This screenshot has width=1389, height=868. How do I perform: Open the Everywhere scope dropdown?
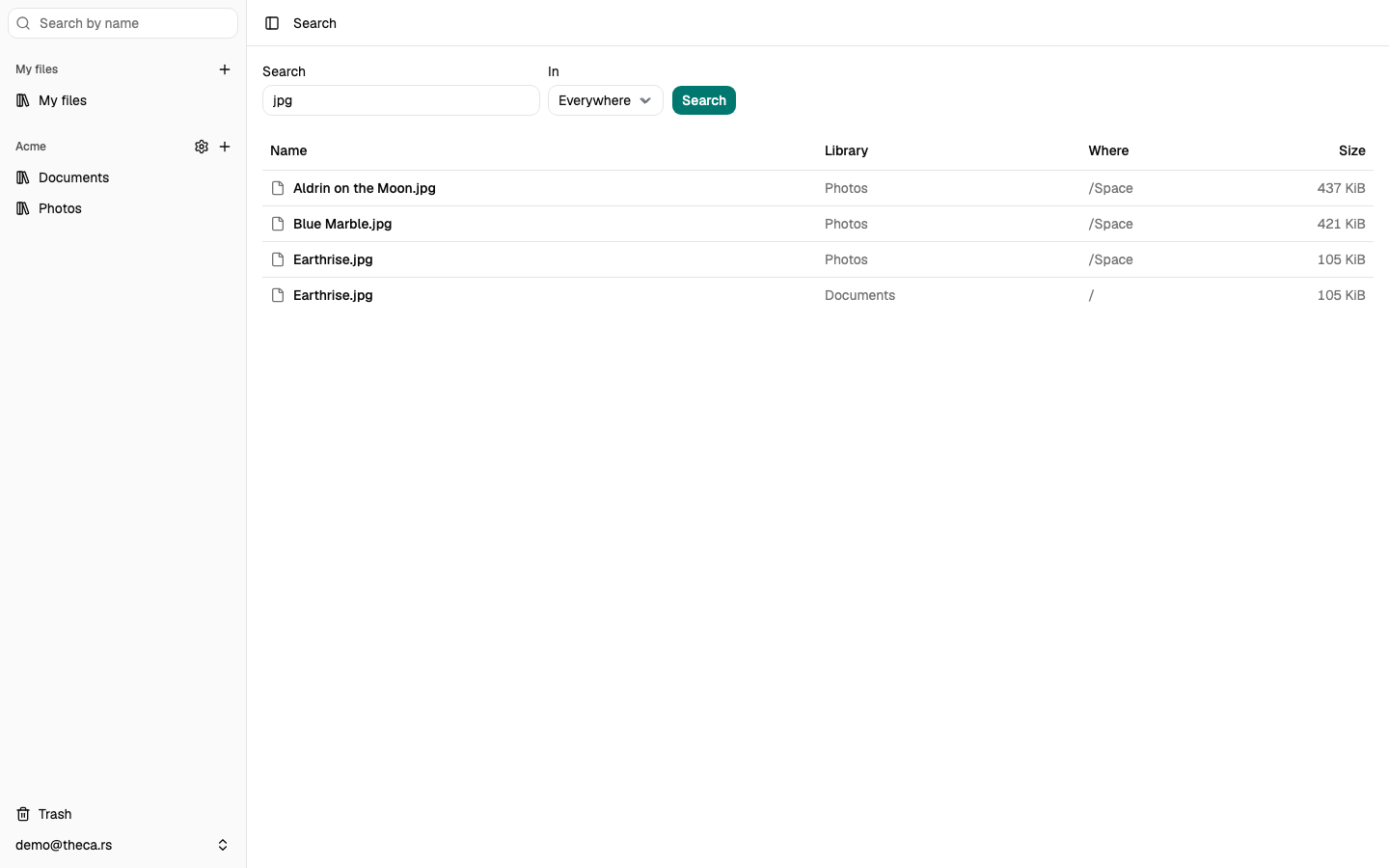606,100
